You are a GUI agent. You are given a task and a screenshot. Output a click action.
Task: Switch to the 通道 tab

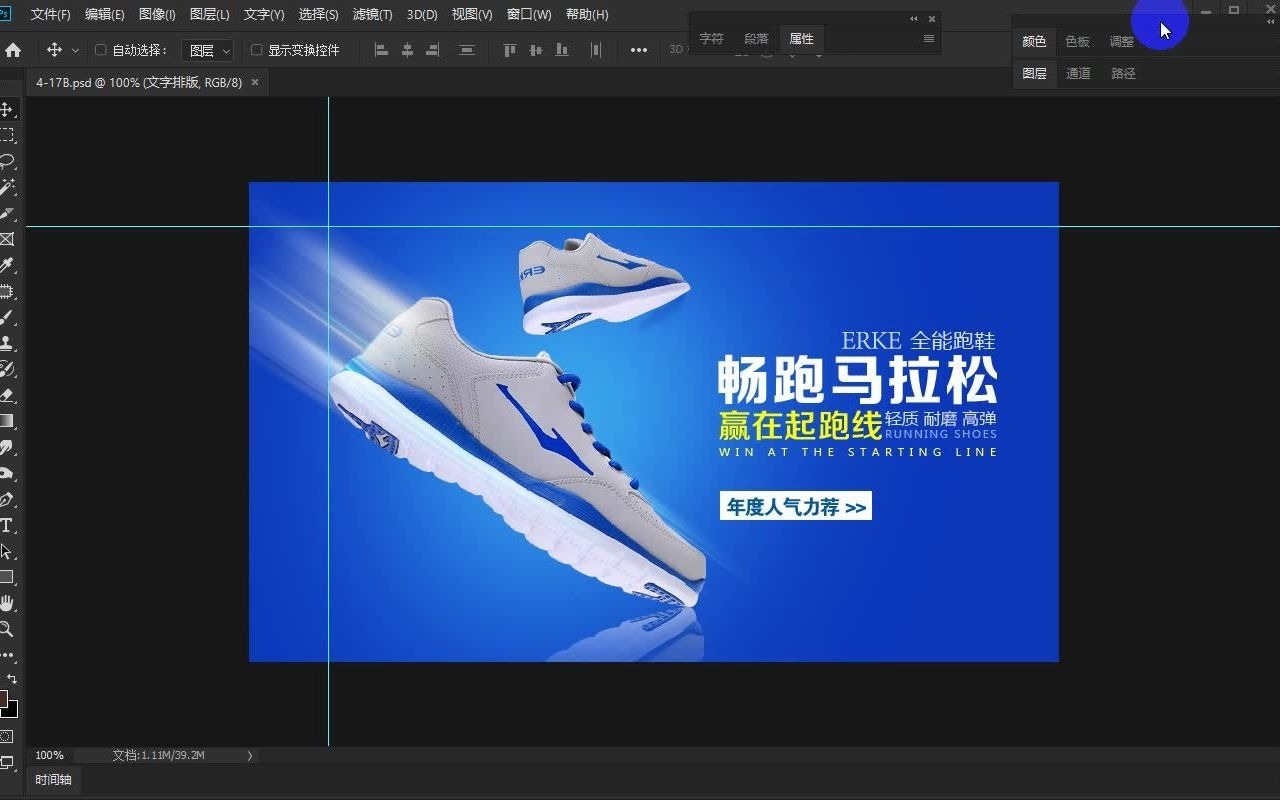pos(1078,74)
